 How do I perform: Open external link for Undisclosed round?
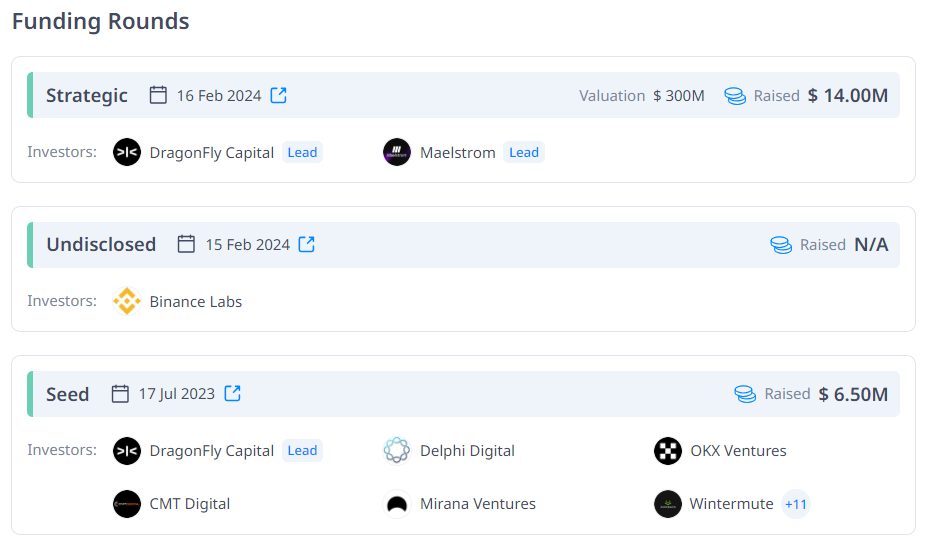pyautogui.click(x=307, y=244)
